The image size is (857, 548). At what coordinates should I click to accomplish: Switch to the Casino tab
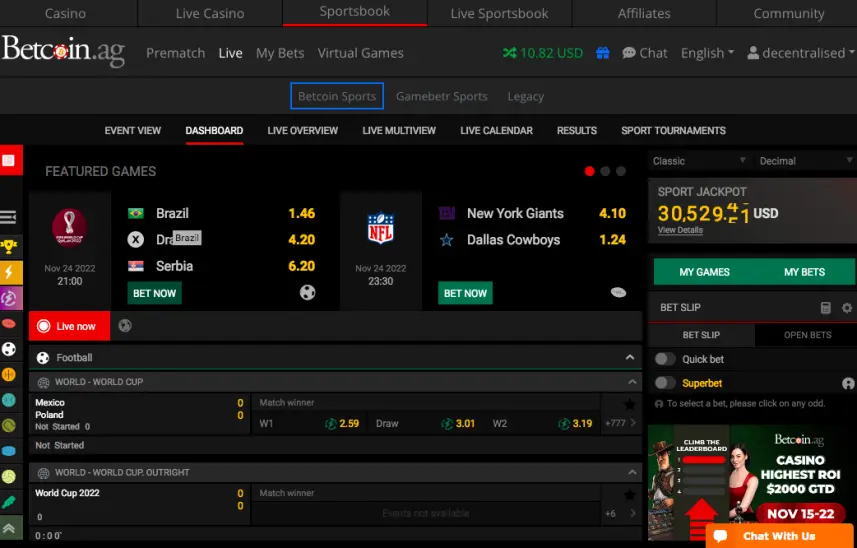66,14
